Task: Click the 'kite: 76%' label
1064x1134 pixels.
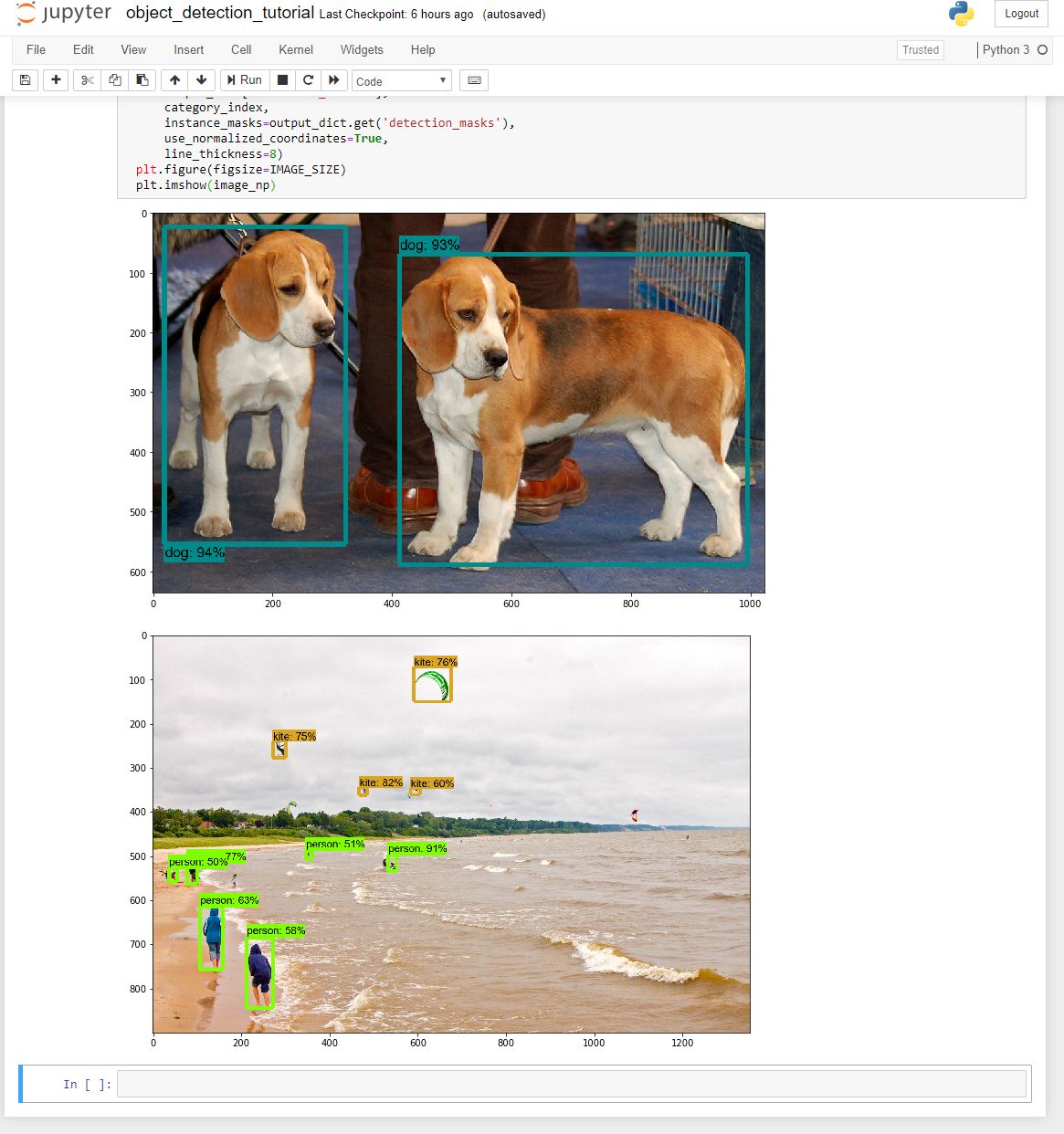Action: pos(436,662)
